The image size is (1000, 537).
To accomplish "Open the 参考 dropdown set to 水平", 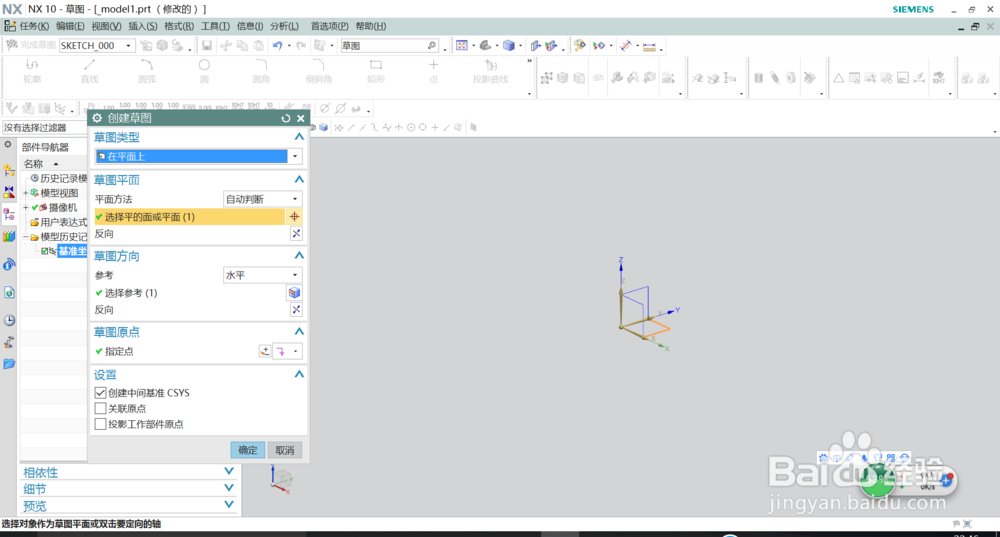I will click(x=262, y=275).
